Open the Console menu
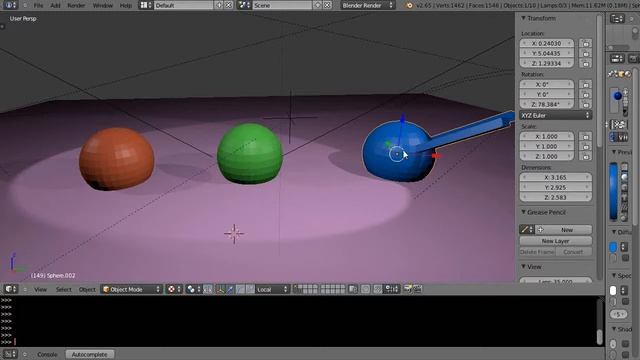640x360 pixels. (47, 354)
